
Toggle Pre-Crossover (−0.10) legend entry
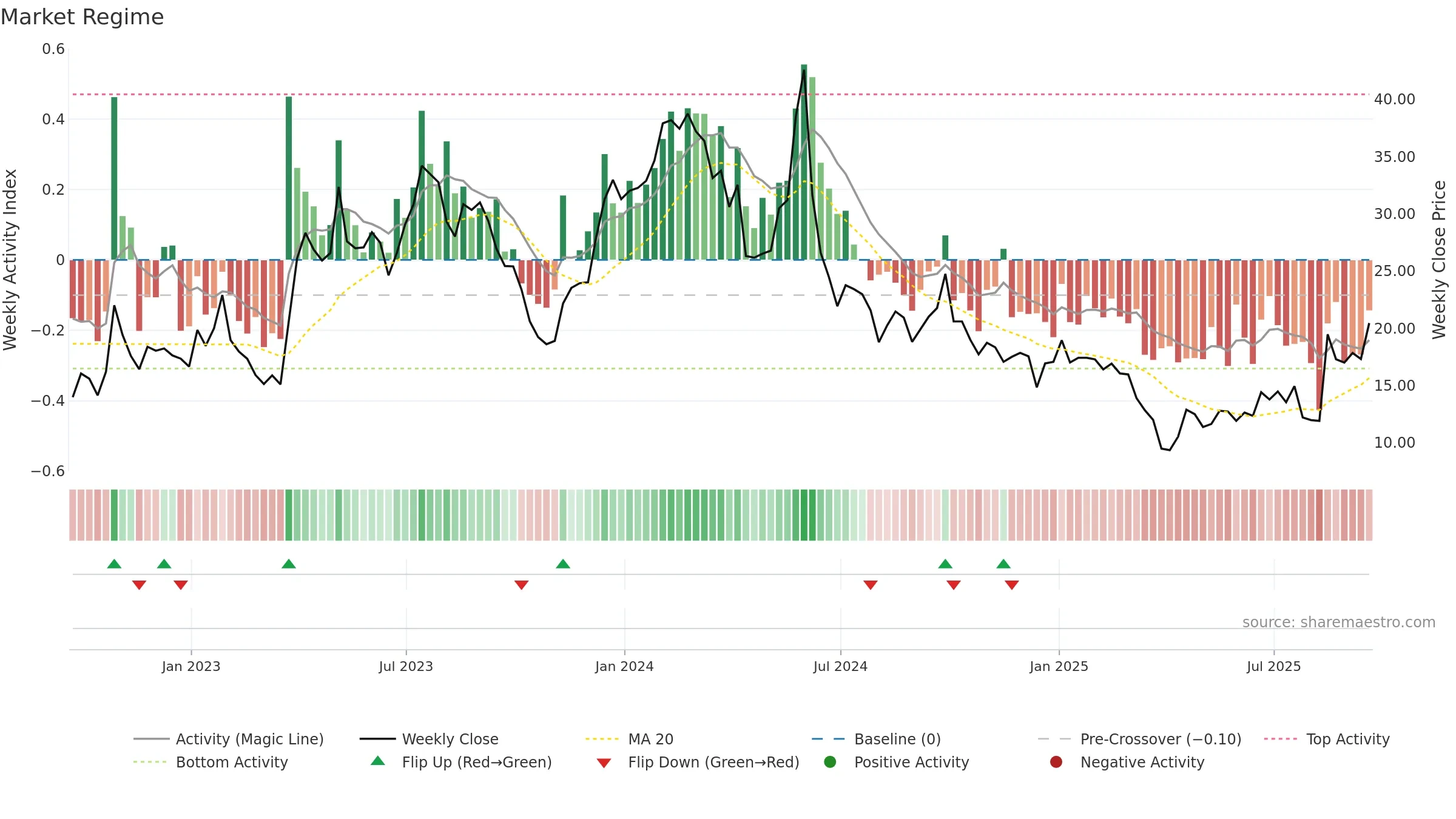(1139, 739)
